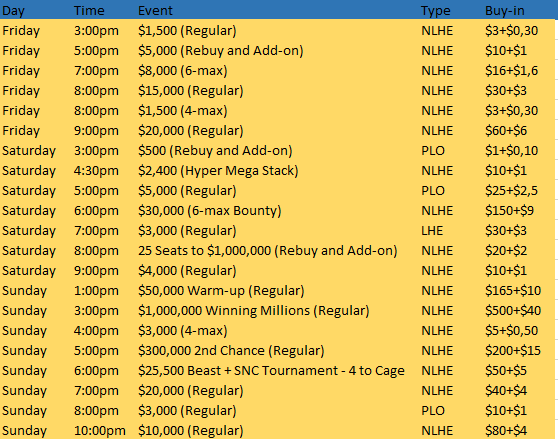
Task: Click the $60+$6 buy-in cell
Action: coord(506,131)
